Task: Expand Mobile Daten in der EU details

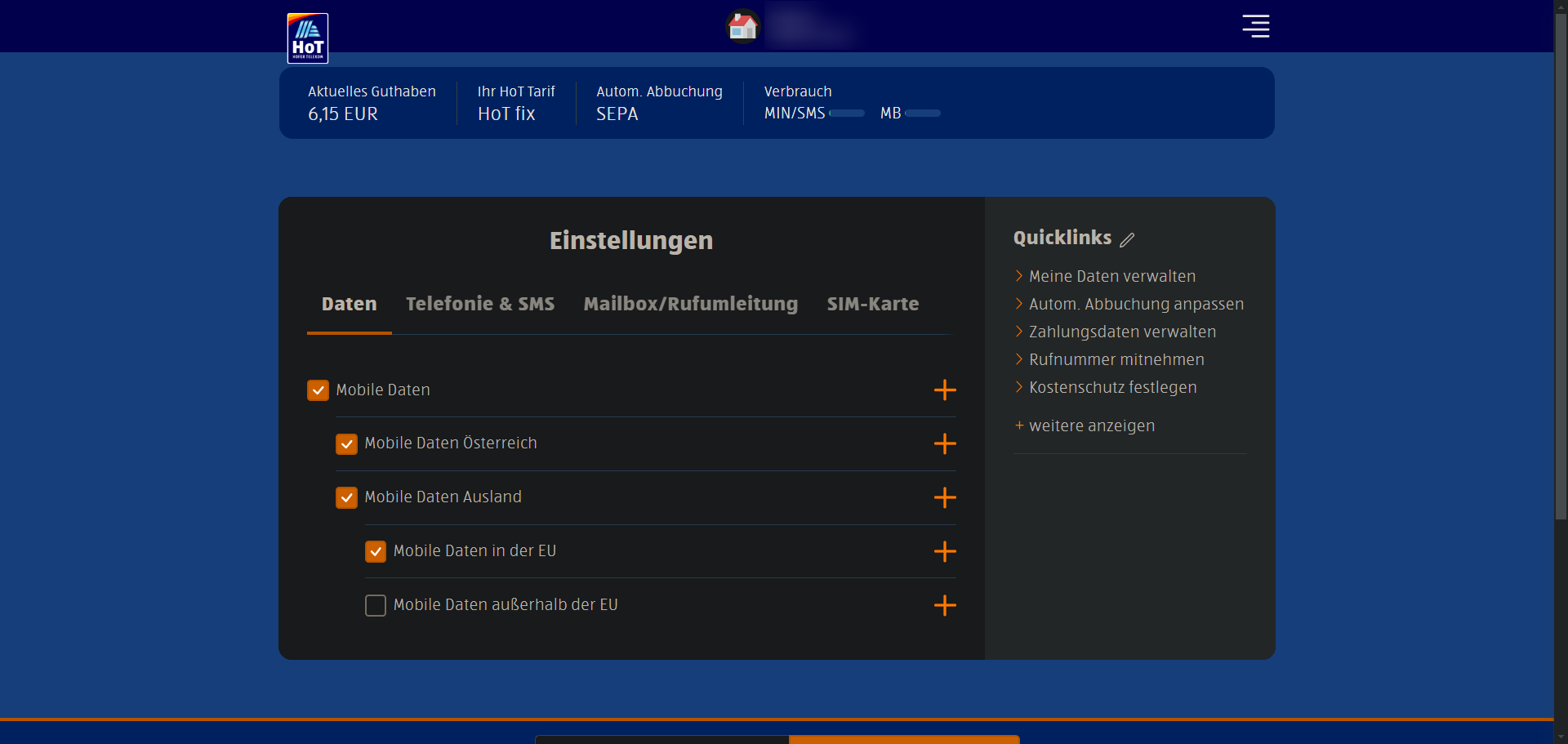Action: coord(945,551)
